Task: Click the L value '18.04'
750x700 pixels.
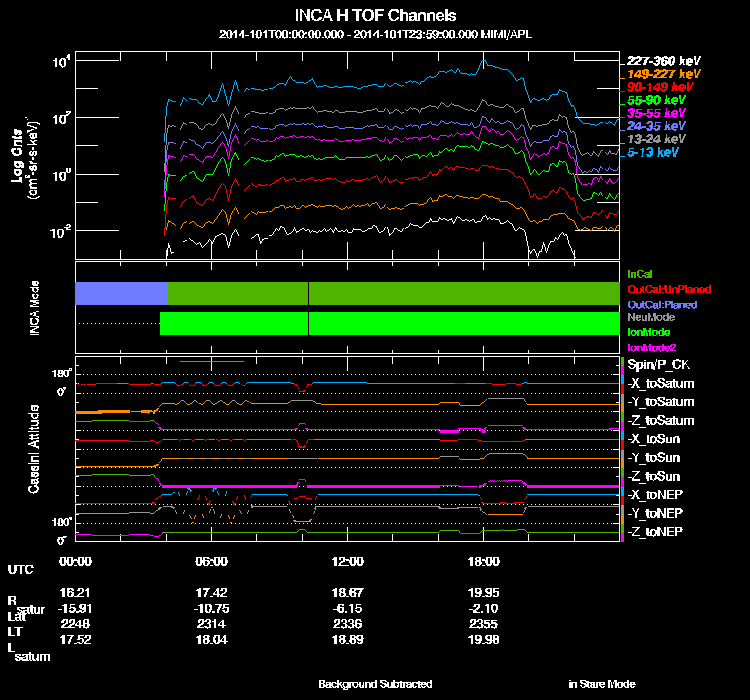Action: (211, 639)
